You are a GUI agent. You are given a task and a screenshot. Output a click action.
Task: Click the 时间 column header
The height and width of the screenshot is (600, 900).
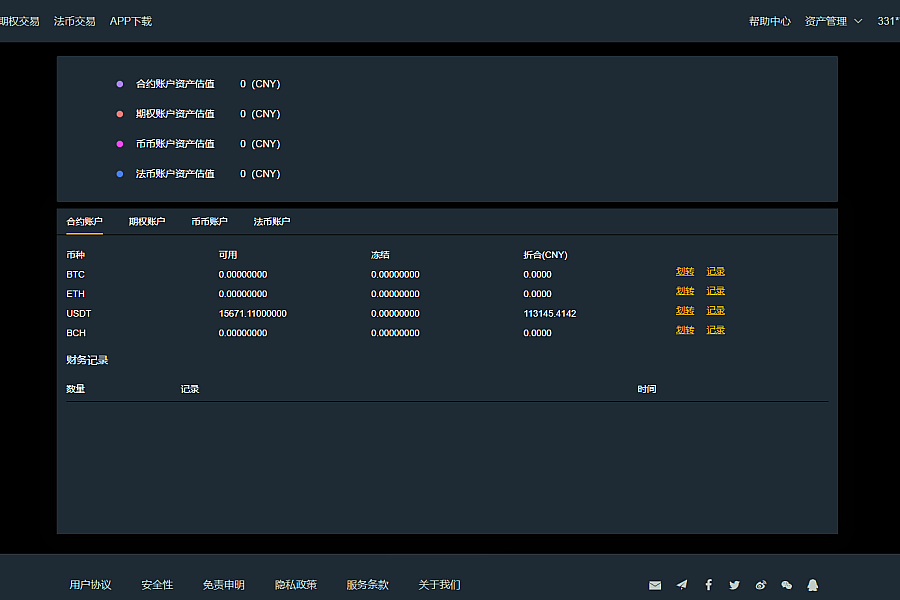tap(647, 389)
